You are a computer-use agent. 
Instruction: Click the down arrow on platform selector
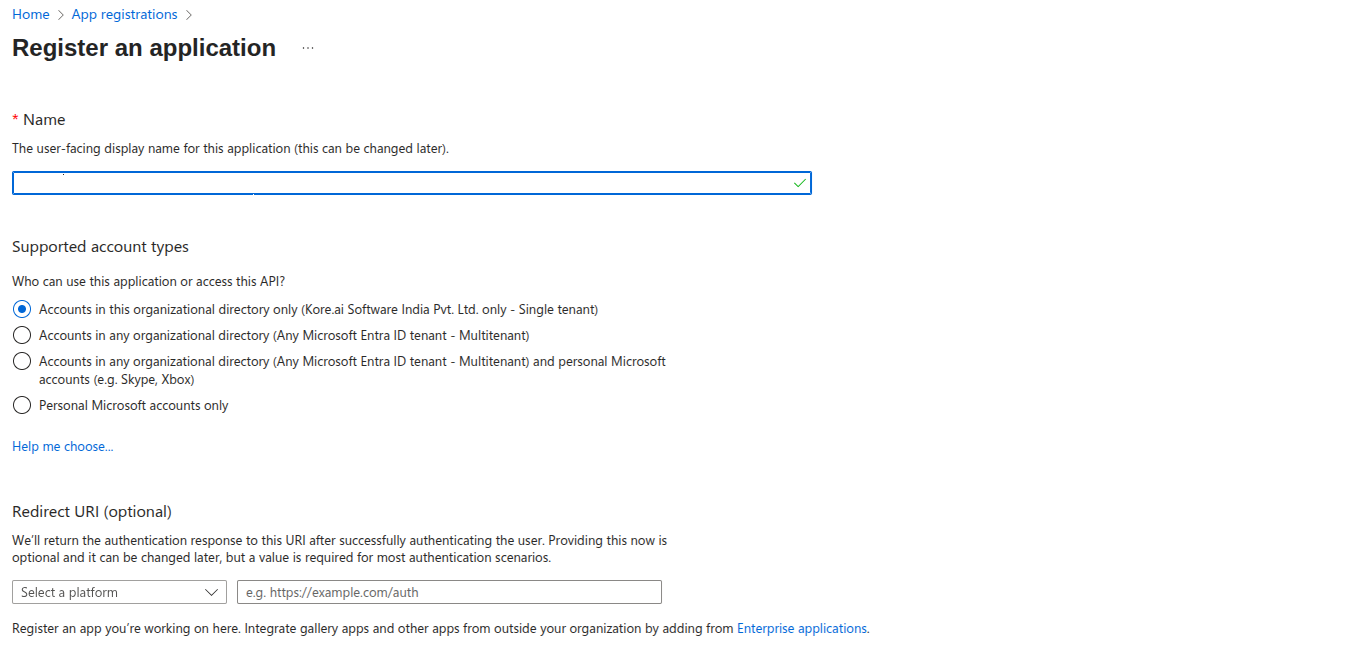click(x=211, y=592)
